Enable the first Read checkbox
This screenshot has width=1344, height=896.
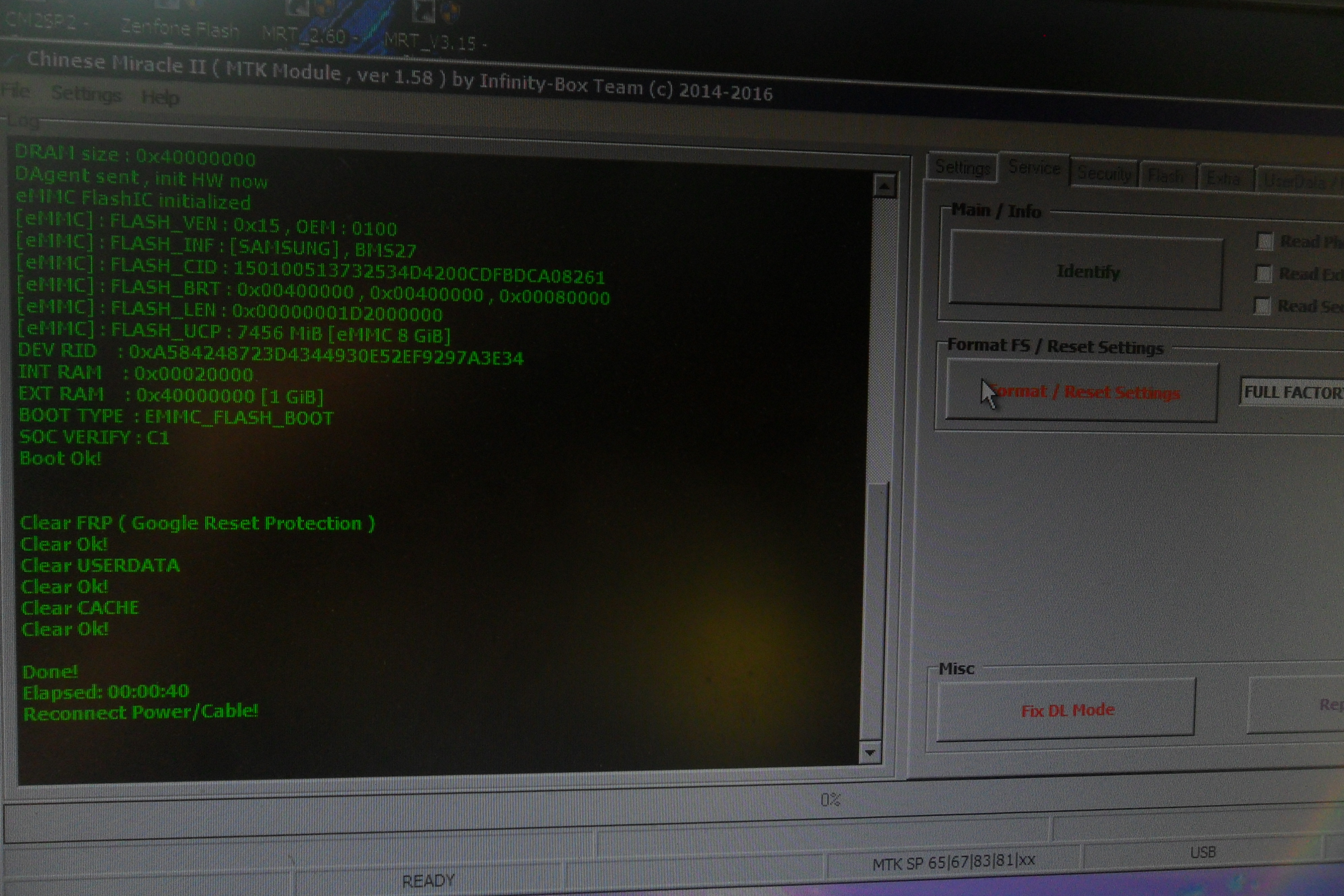[1265, 242]
